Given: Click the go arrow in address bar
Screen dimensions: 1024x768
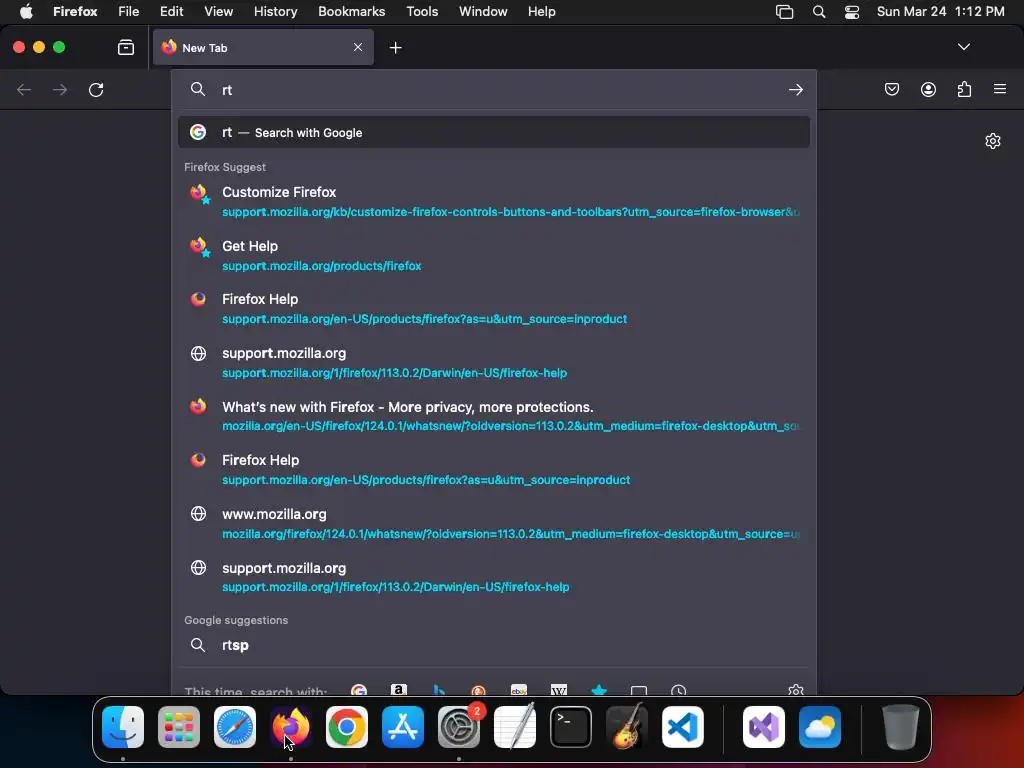Looking at the screenshot, I should pyautogui.click(x=795, y=90).
